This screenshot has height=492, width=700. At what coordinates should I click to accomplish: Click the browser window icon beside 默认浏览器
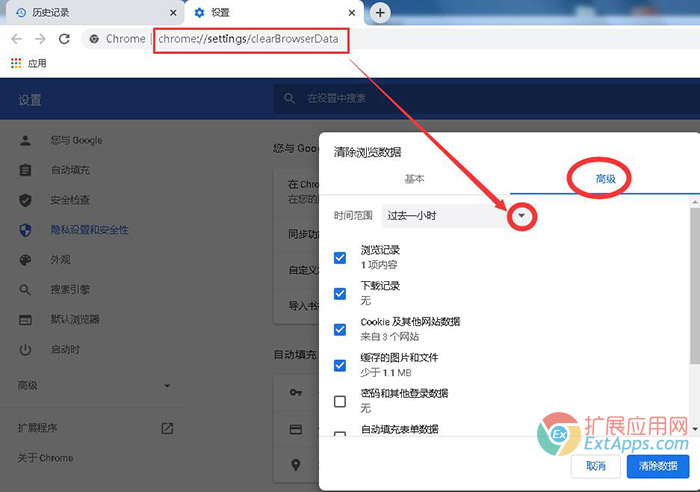[25, 320]
